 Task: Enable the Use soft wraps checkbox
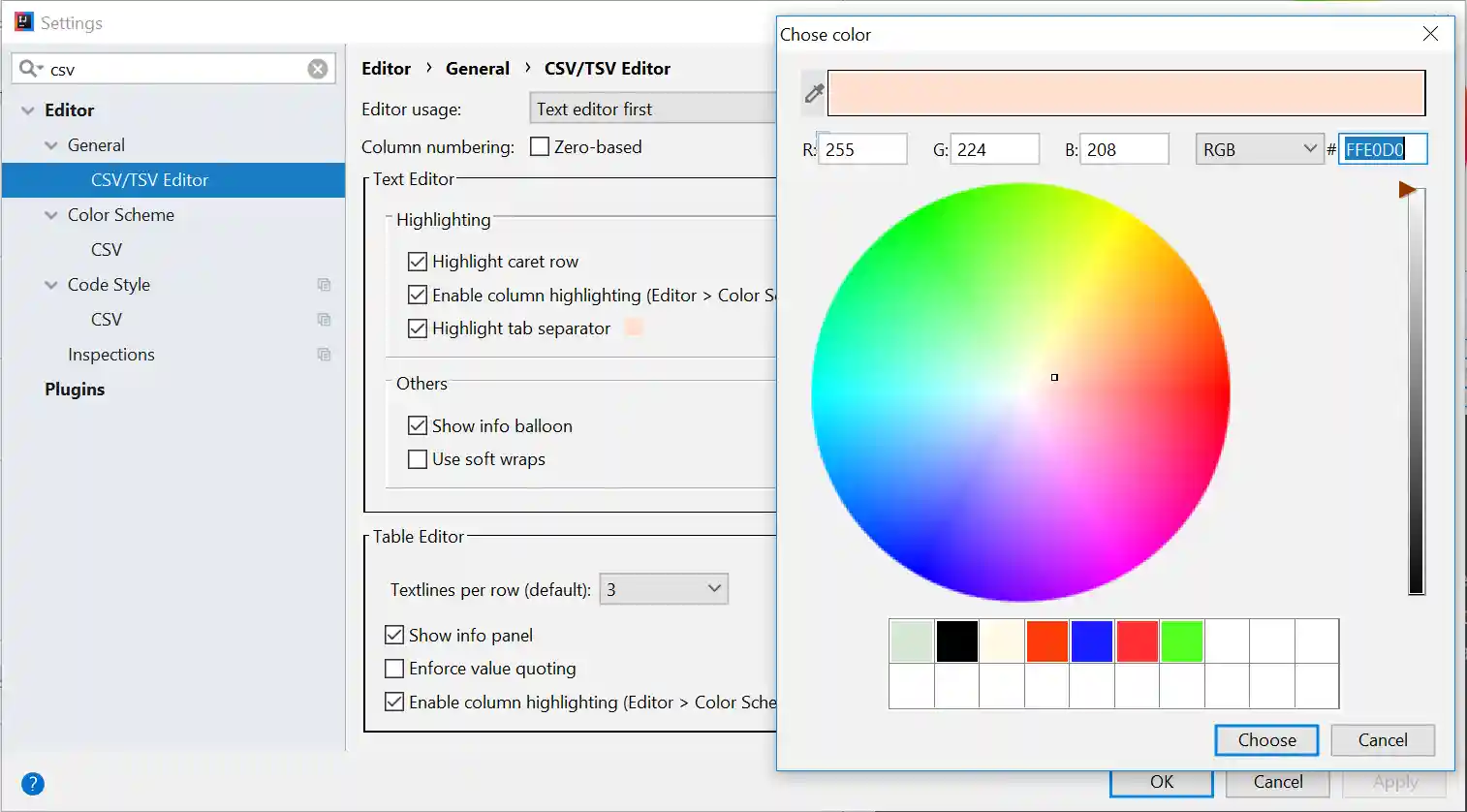418,458
